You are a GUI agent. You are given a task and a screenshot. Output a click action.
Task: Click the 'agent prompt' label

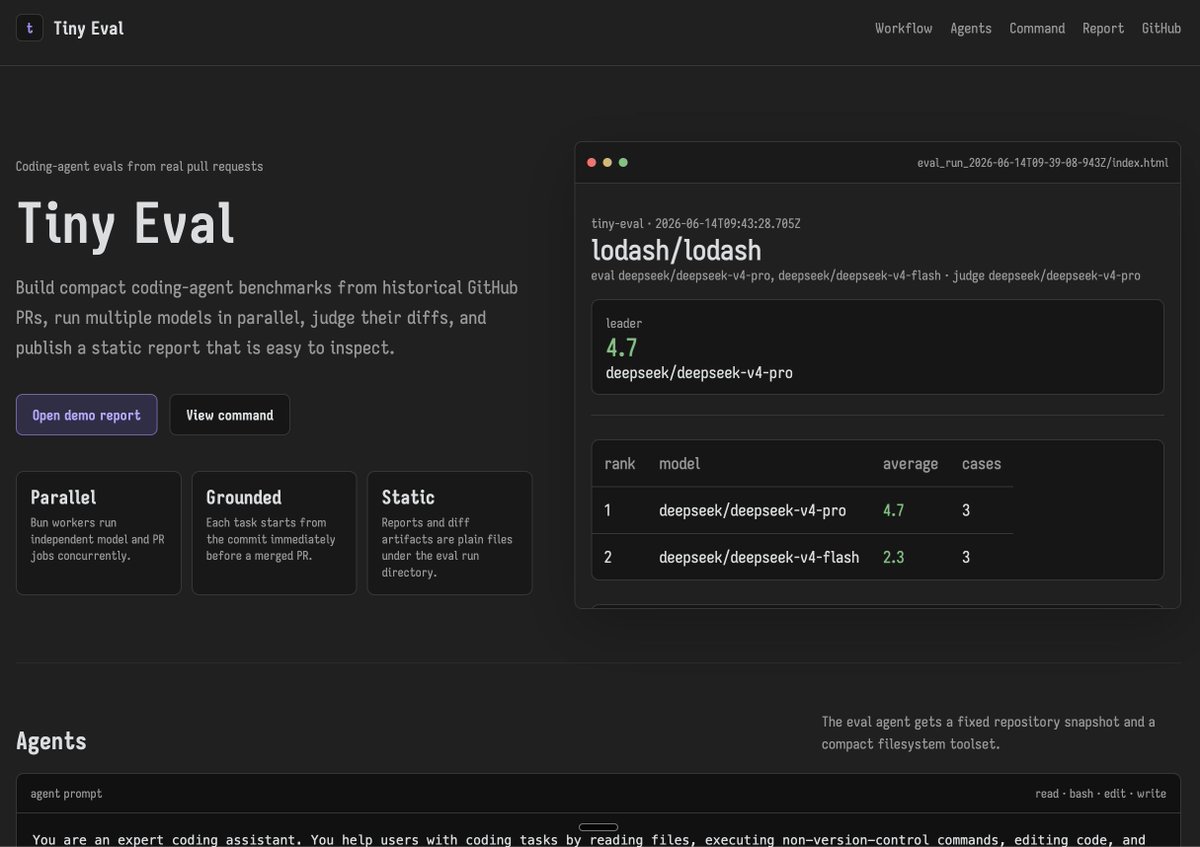pos(66,793)
